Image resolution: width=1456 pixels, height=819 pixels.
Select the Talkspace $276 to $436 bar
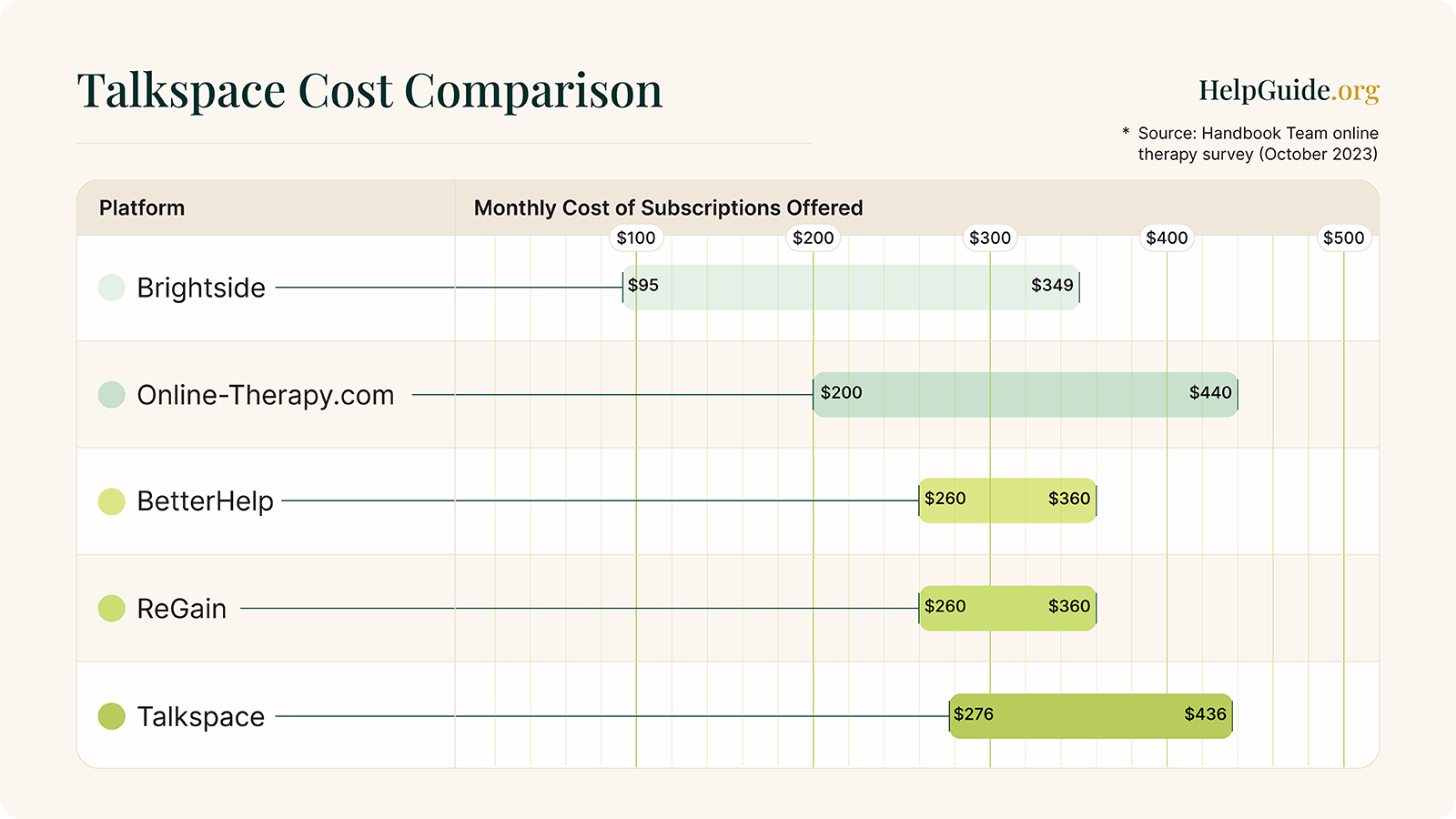coord(1090,716)
